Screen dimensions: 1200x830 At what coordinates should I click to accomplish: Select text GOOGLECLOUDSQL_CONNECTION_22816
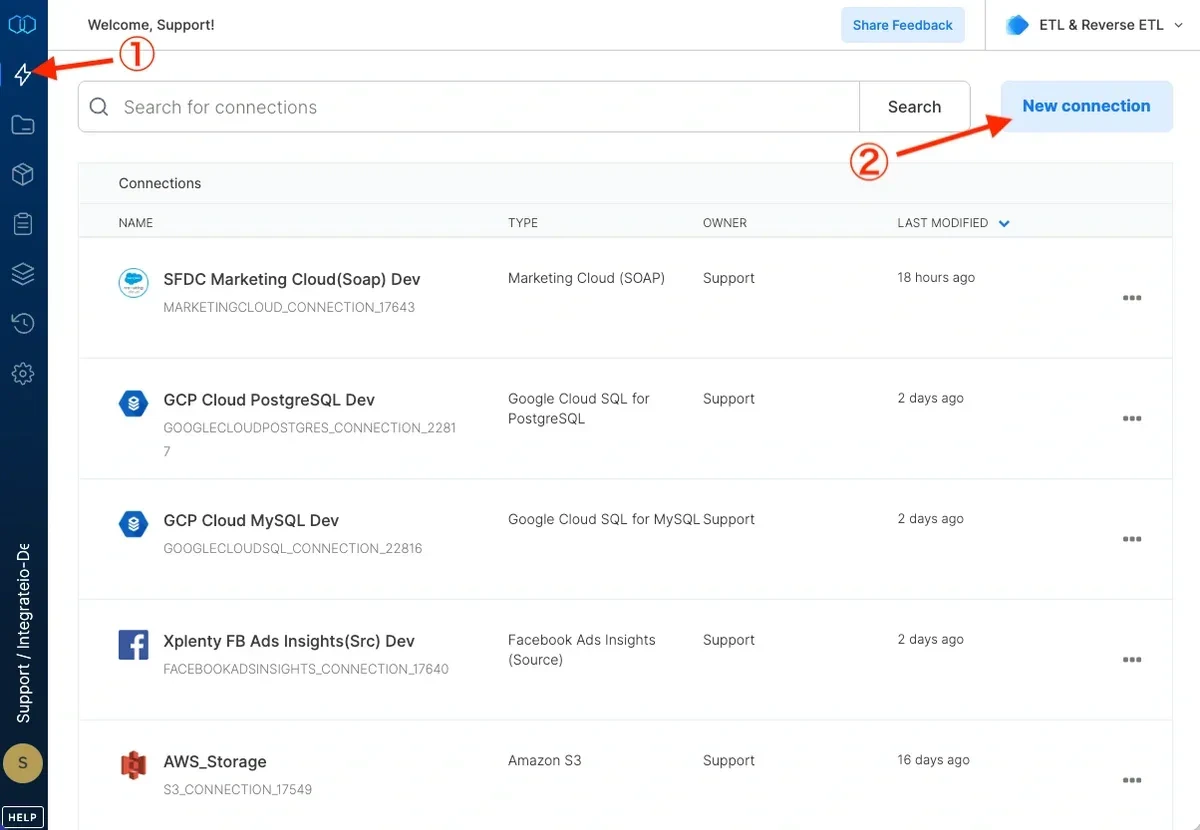293,548
